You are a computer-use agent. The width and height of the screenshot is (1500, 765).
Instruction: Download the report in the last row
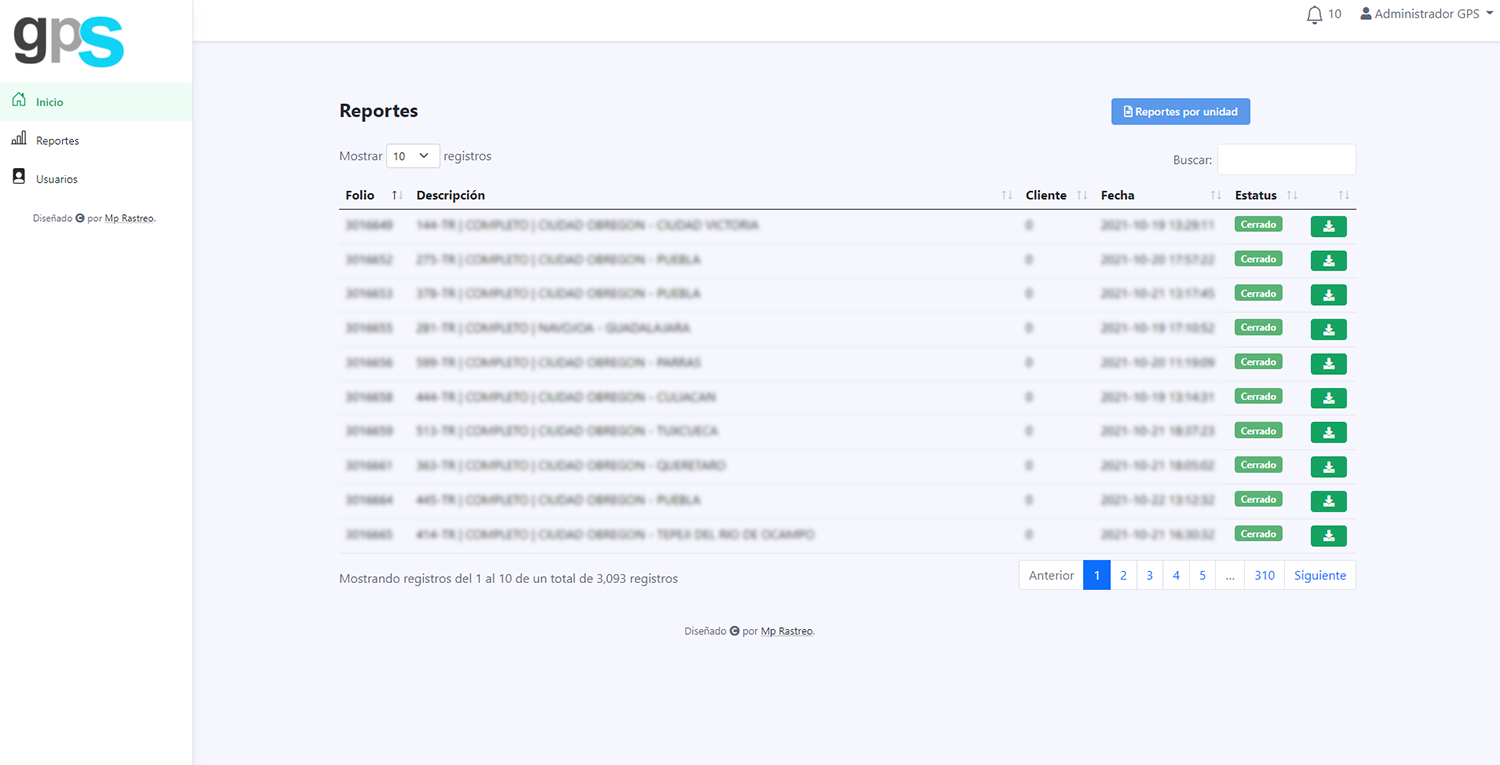(x=1328, y=536)
